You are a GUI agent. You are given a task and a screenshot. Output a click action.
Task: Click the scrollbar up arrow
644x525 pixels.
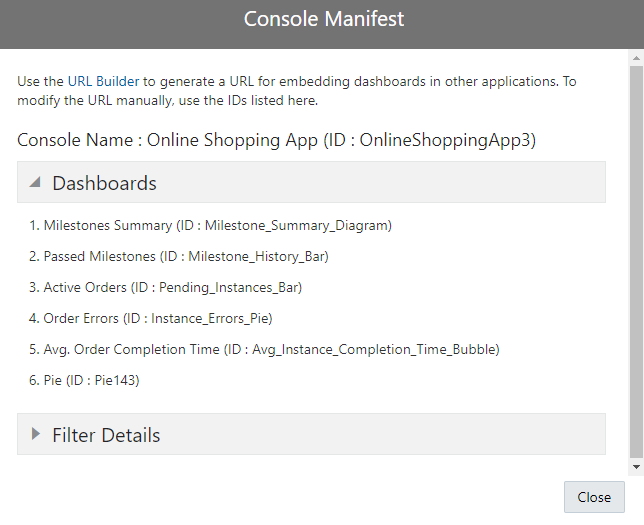(x=636, y=59)
